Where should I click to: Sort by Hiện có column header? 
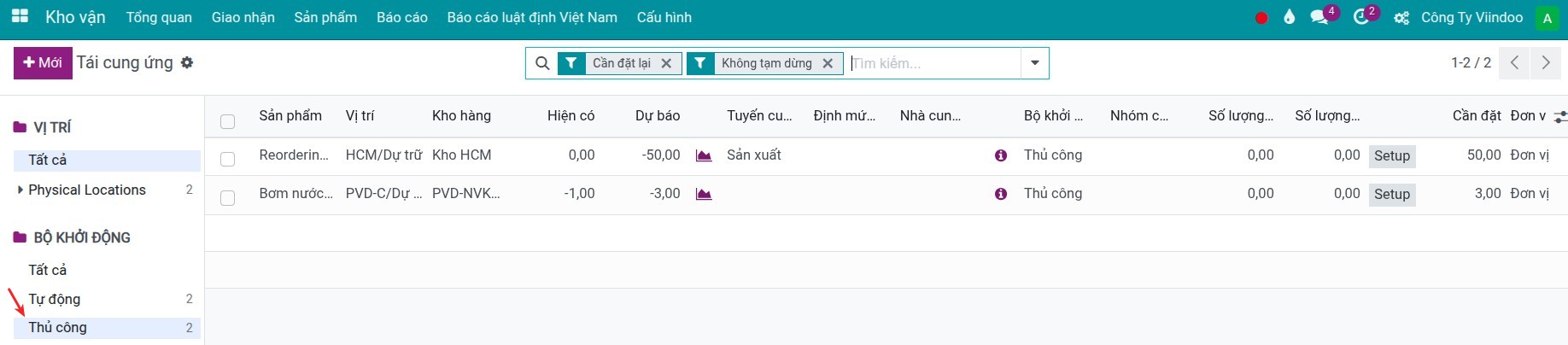pos(570,115)
